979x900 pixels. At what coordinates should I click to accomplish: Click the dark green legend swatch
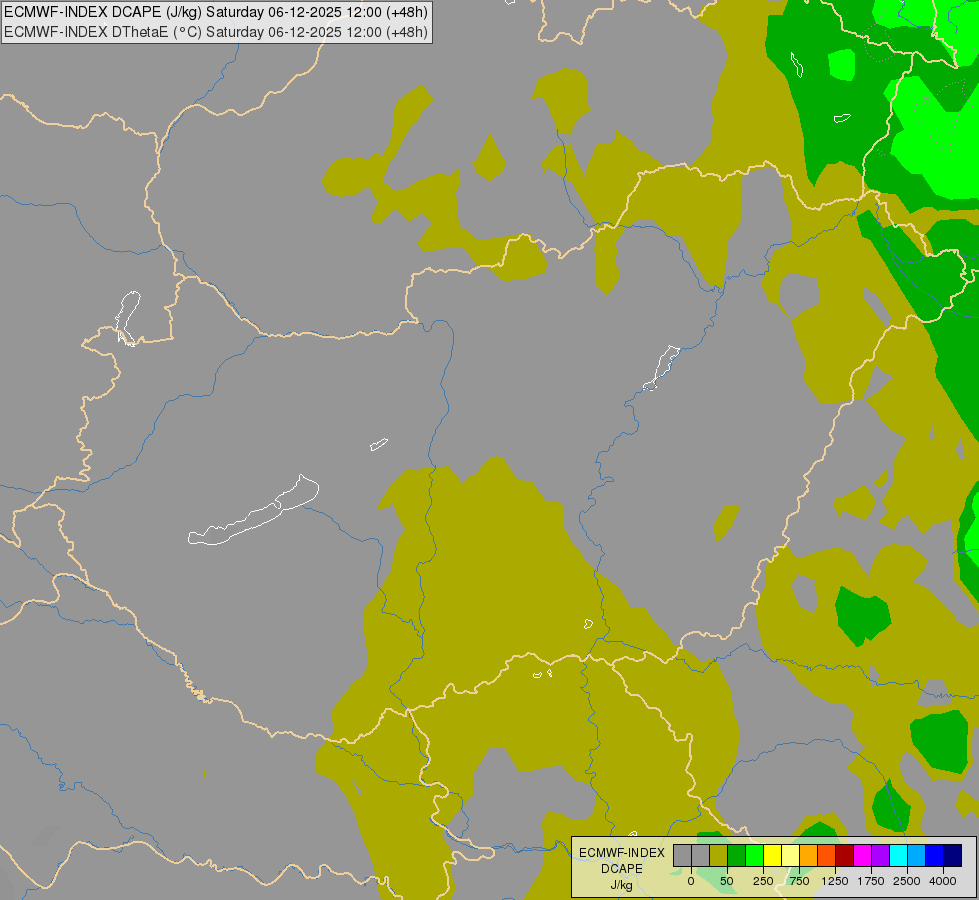click(x=737, y=855)
